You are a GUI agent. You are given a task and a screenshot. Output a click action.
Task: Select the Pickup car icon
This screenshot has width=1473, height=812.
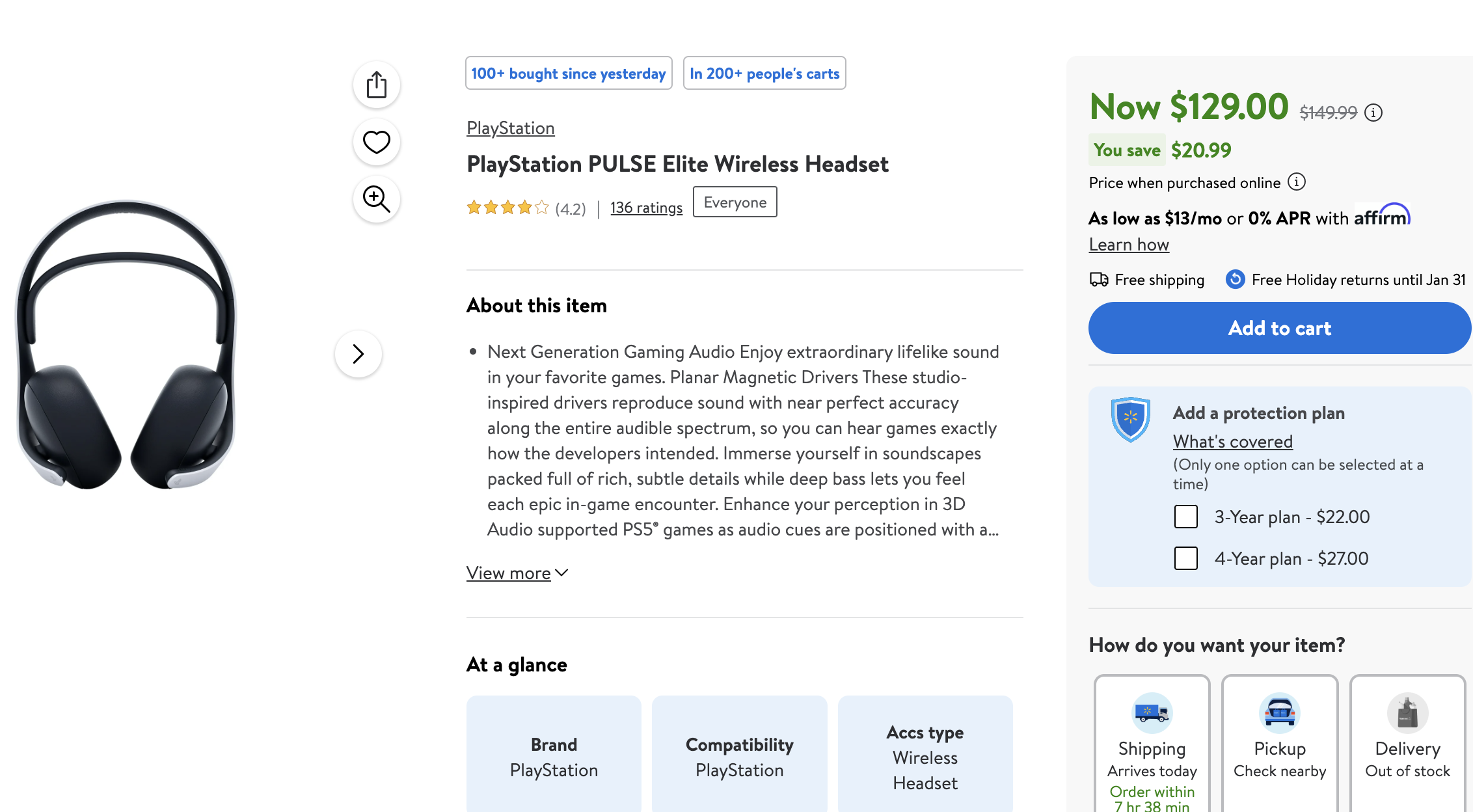[1279, 714]
